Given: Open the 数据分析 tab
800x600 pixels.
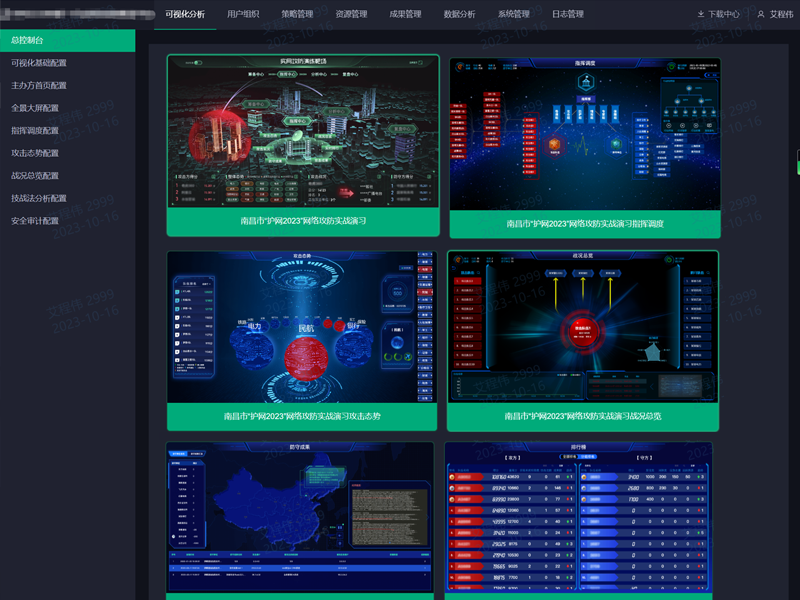Looking at the screenshot, I should [x=459, y=15].
